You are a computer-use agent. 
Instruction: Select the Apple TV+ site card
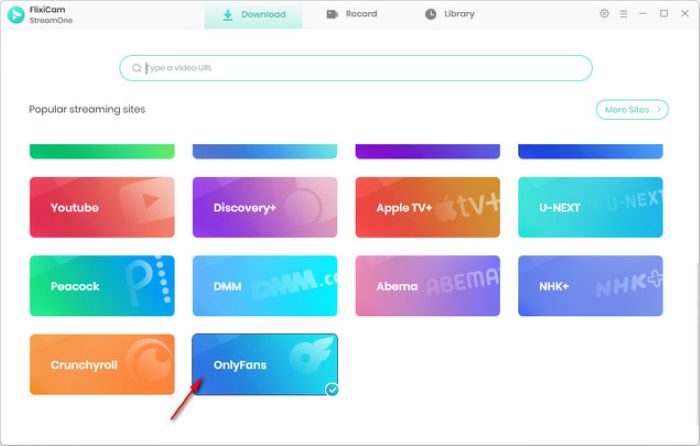click(x=428, y=207)
